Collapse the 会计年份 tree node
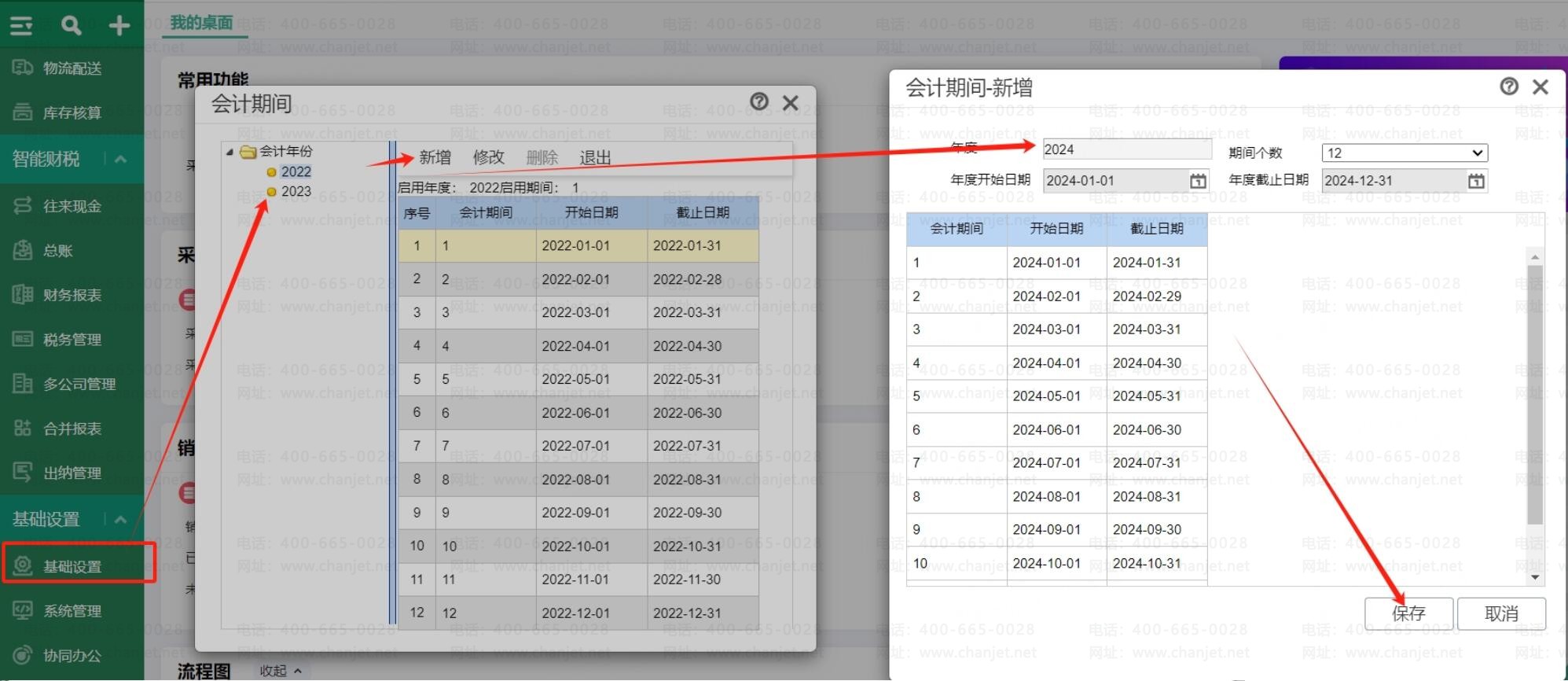Screen dimensions: 1568x681 coord(230,152)
